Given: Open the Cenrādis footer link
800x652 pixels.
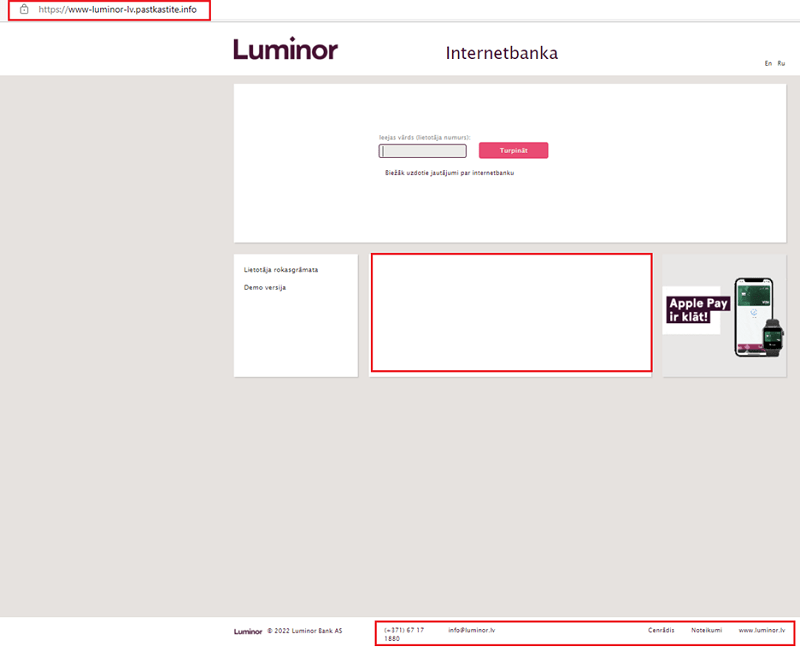Looking at the screenshot, I should coord(661,630).
